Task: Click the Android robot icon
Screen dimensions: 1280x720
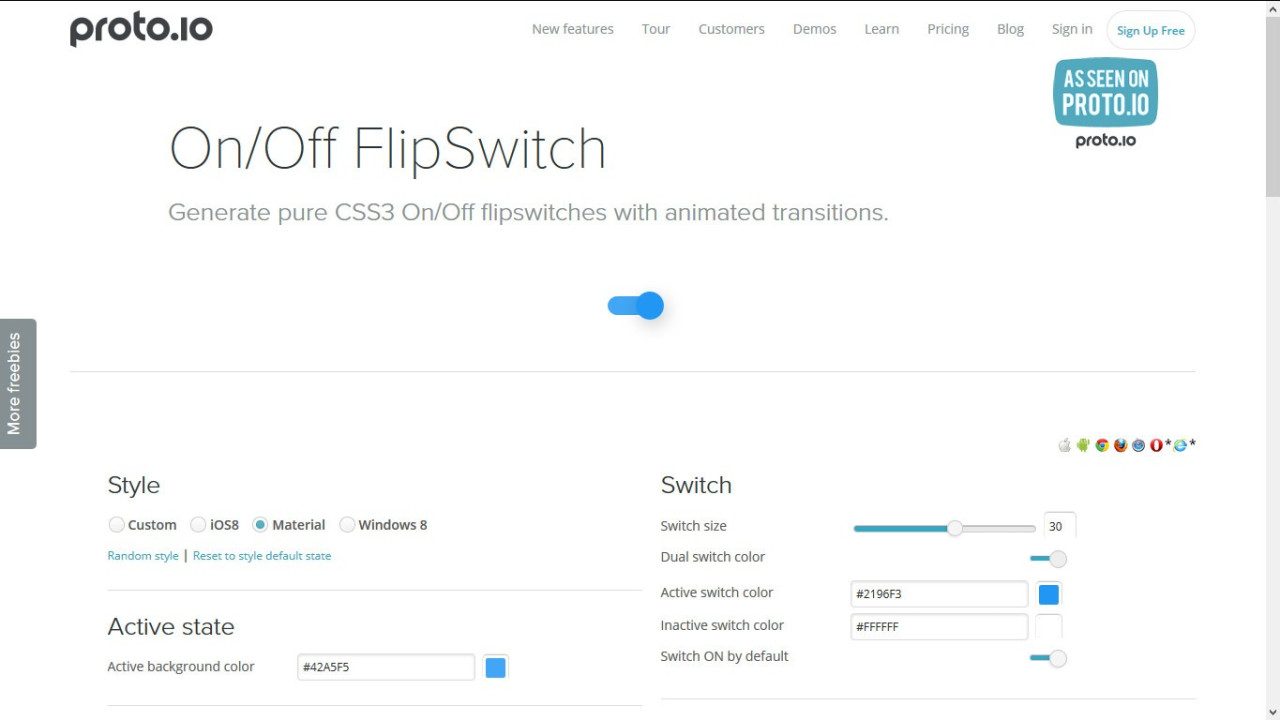Action: (1083, 445)
